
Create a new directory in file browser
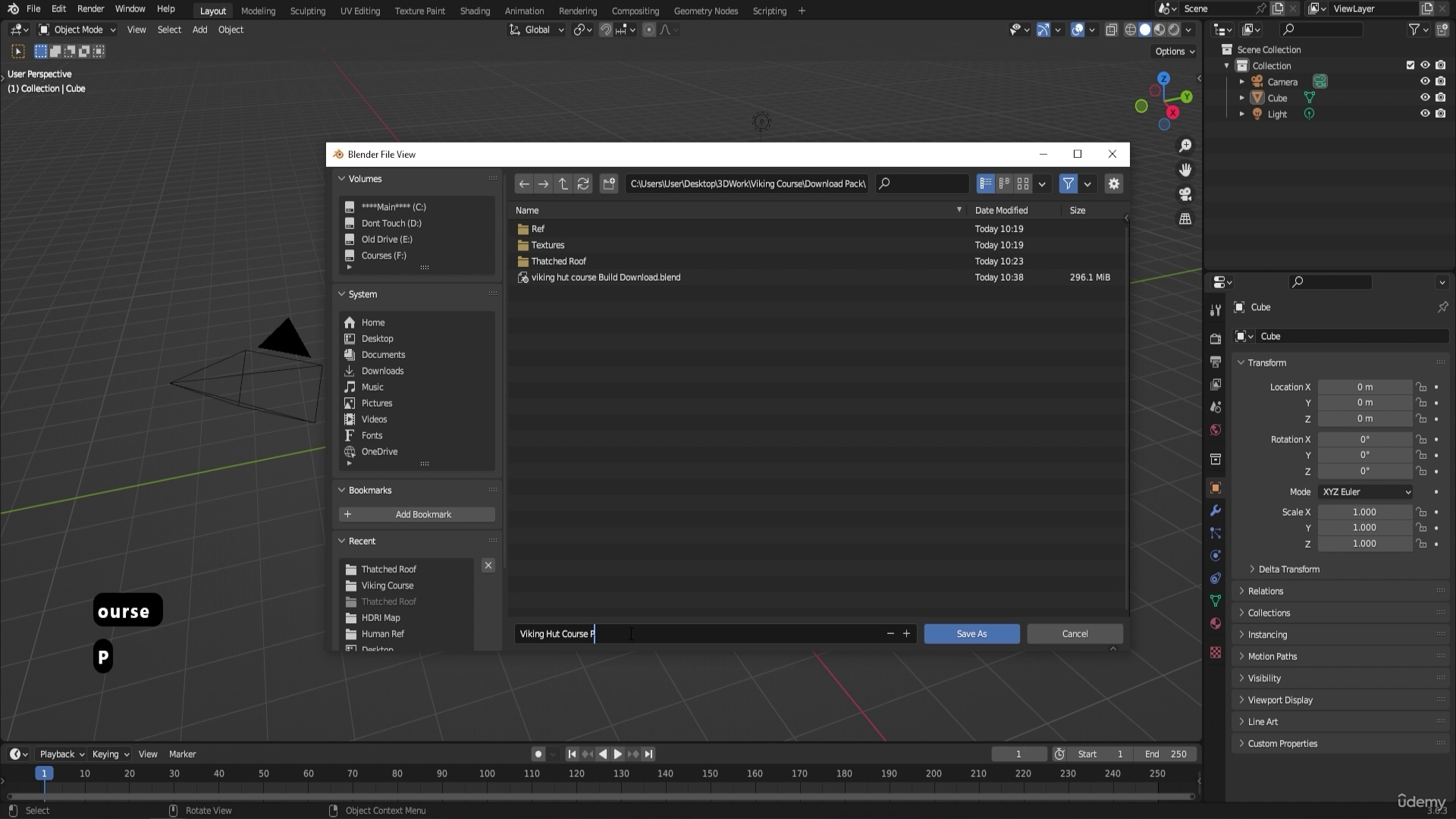click(x=609, y=184)
